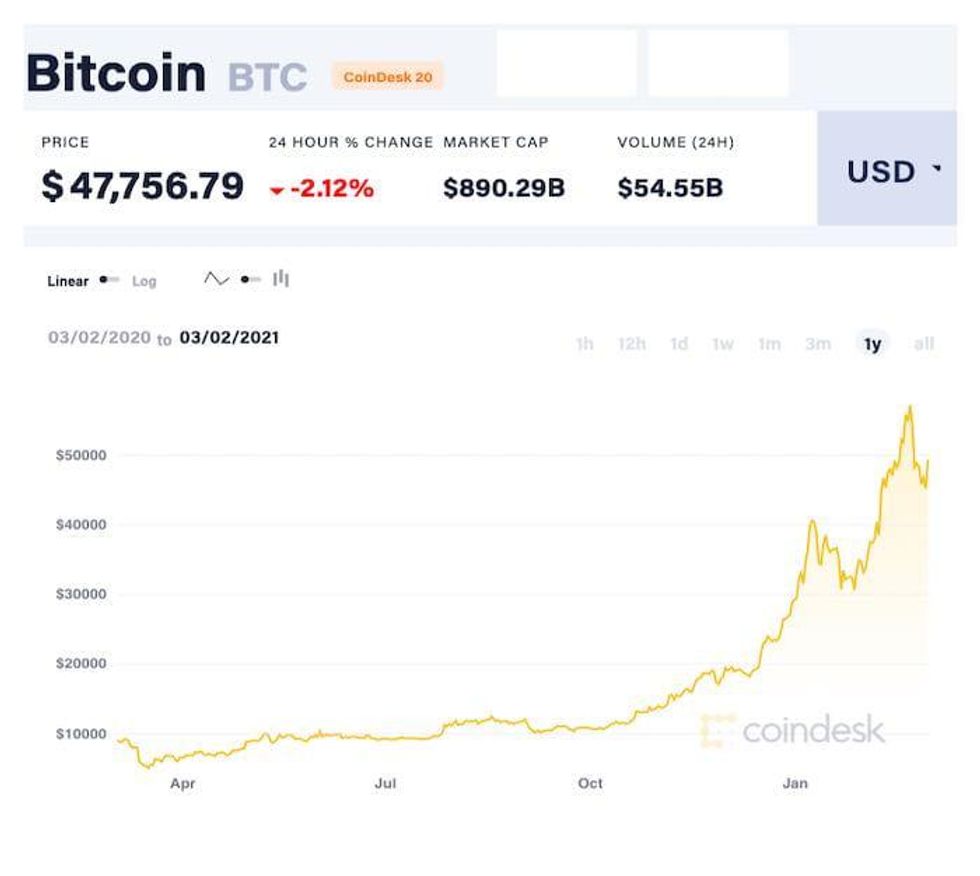The image size is (980, 876).
Task: Select the 1h time range
Action: (x=584, y=344)
